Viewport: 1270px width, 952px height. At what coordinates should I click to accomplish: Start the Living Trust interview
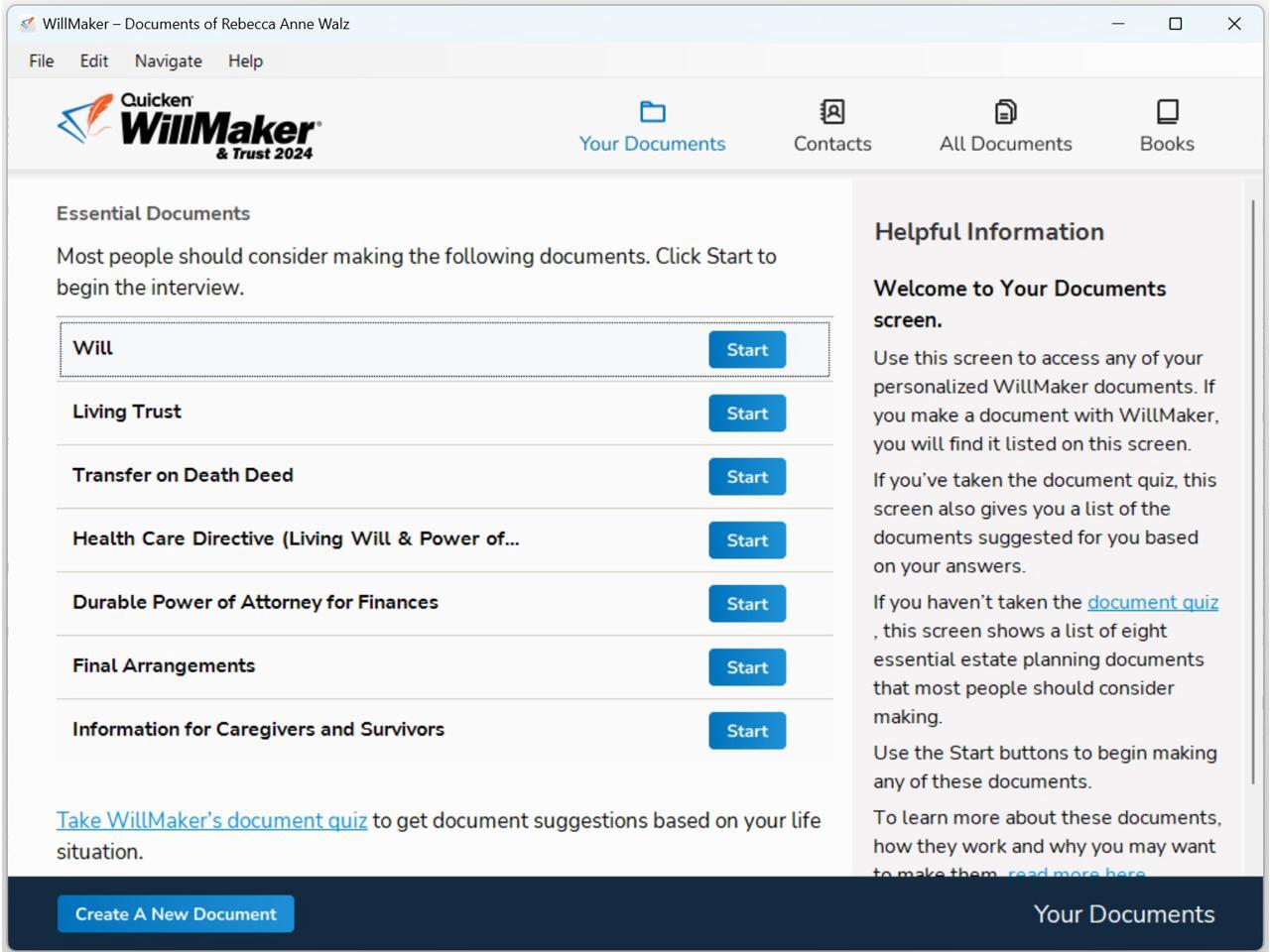click(746, 413)
